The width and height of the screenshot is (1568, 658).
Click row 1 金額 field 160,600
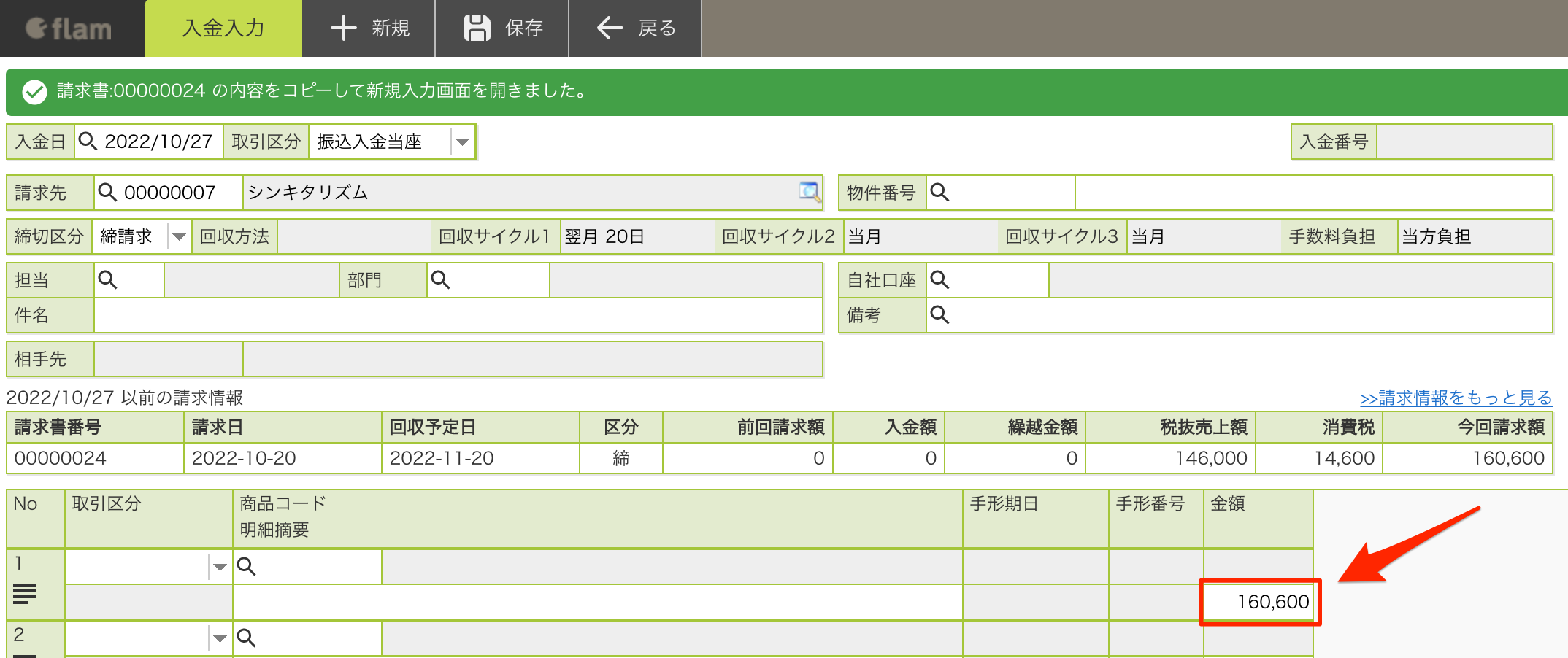1258,602
